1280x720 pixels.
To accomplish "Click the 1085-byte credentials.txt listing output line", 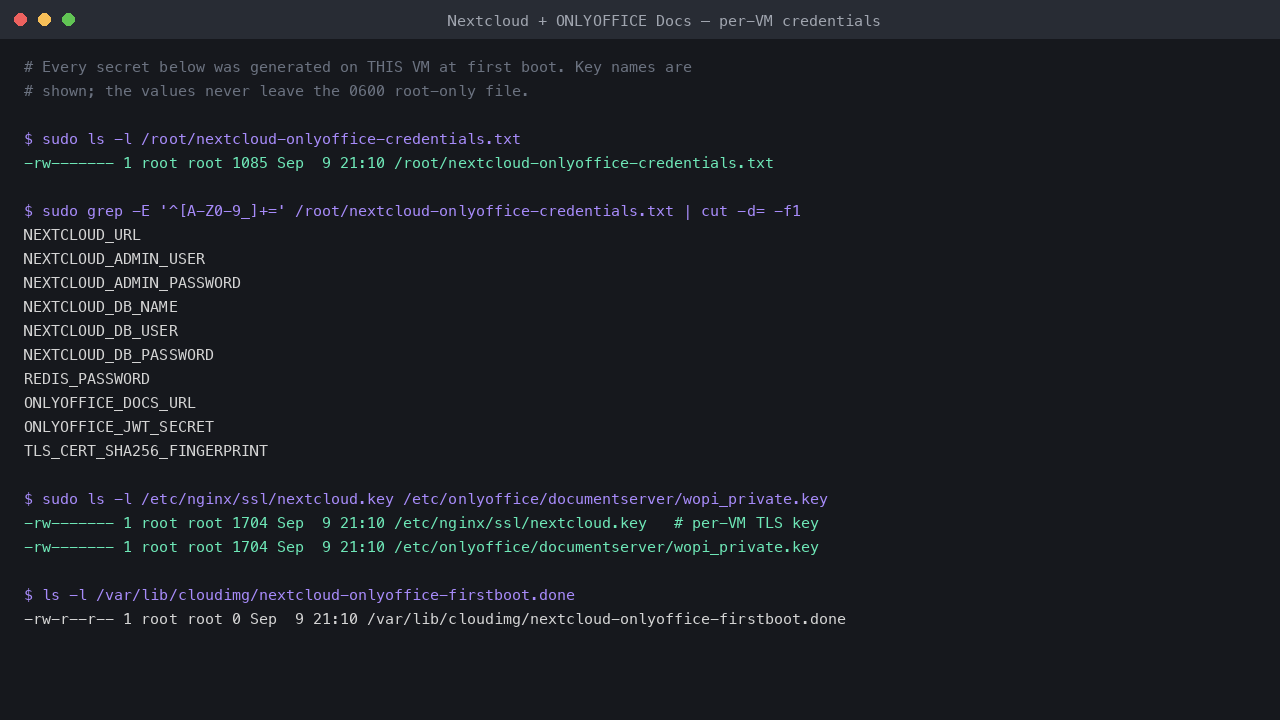I will point(399,163).
